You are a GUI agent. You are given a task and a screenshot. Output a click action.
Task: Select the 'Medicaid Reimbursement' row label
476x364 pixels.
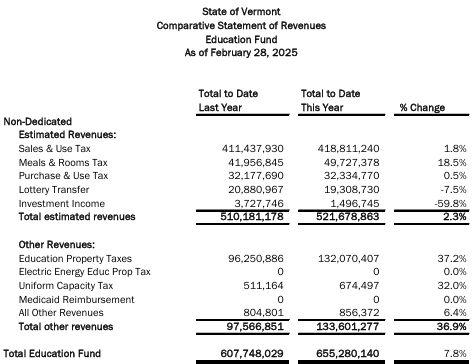(76, 300)
